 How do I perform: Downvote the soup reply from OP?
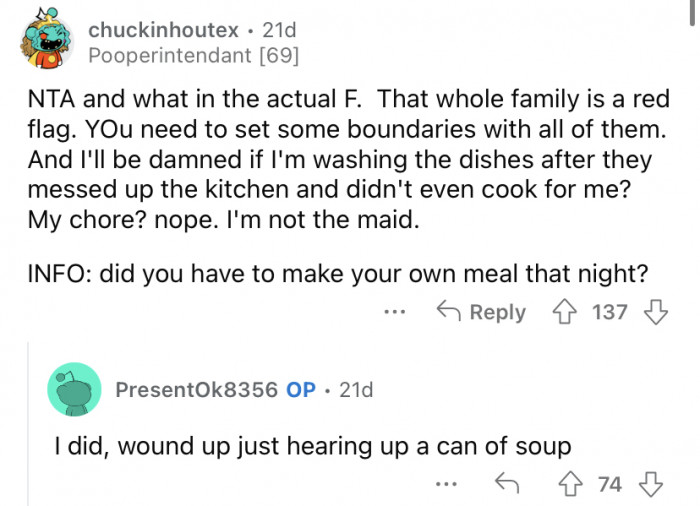651,485
